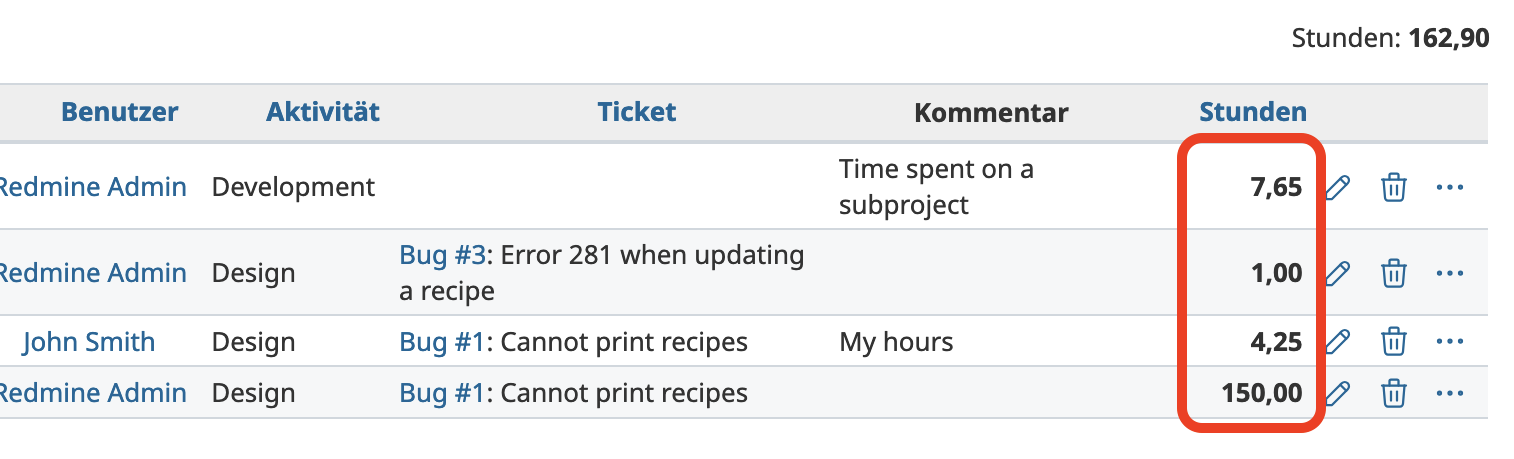Viewport: 1514px width, 459px height.
Task: Edit the 150,00 hours time entry
Action: pyautogui.click(x=1338, y=393)
